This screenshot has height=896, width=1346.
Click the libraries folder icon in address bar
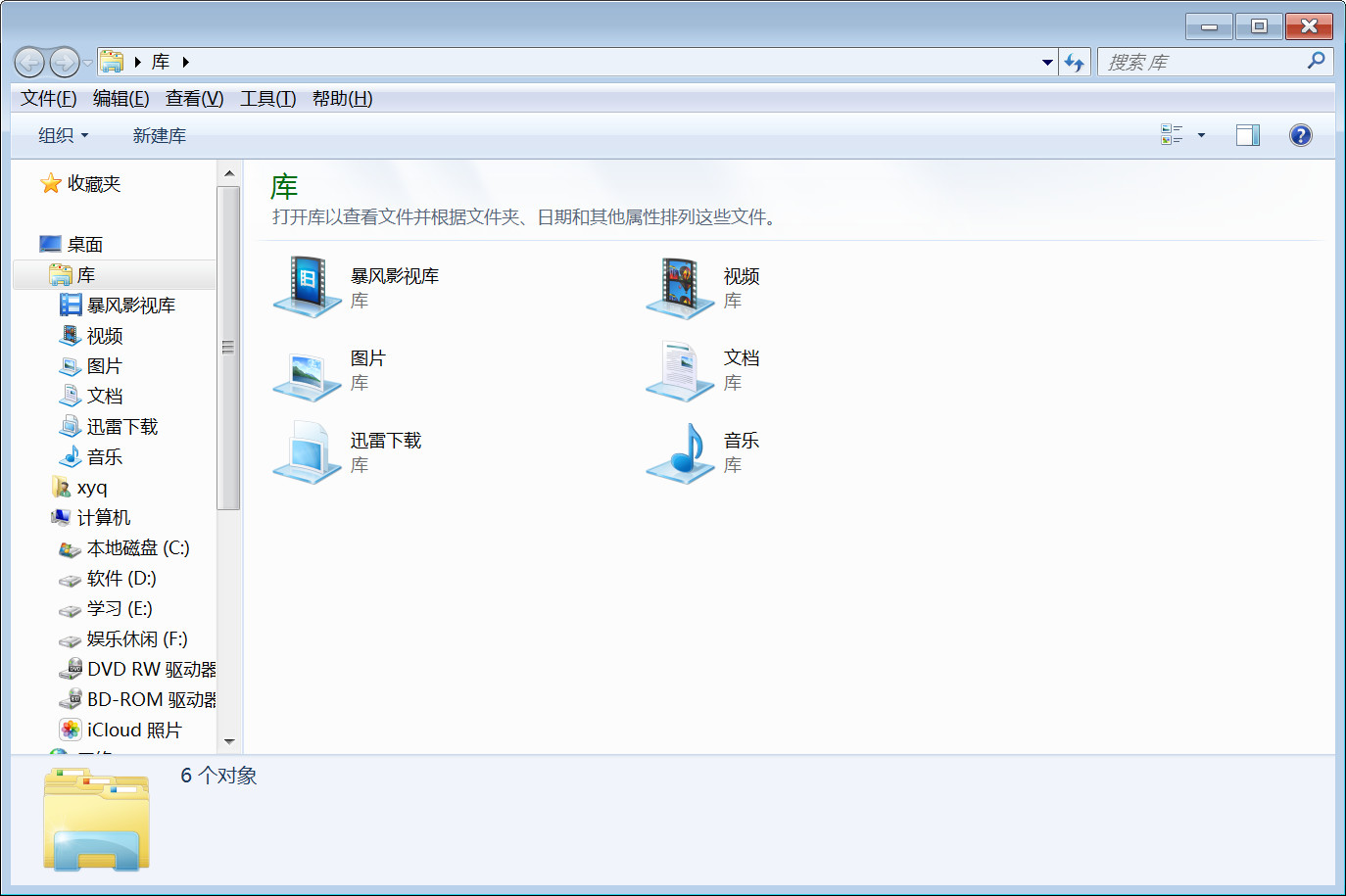(112, 62)
